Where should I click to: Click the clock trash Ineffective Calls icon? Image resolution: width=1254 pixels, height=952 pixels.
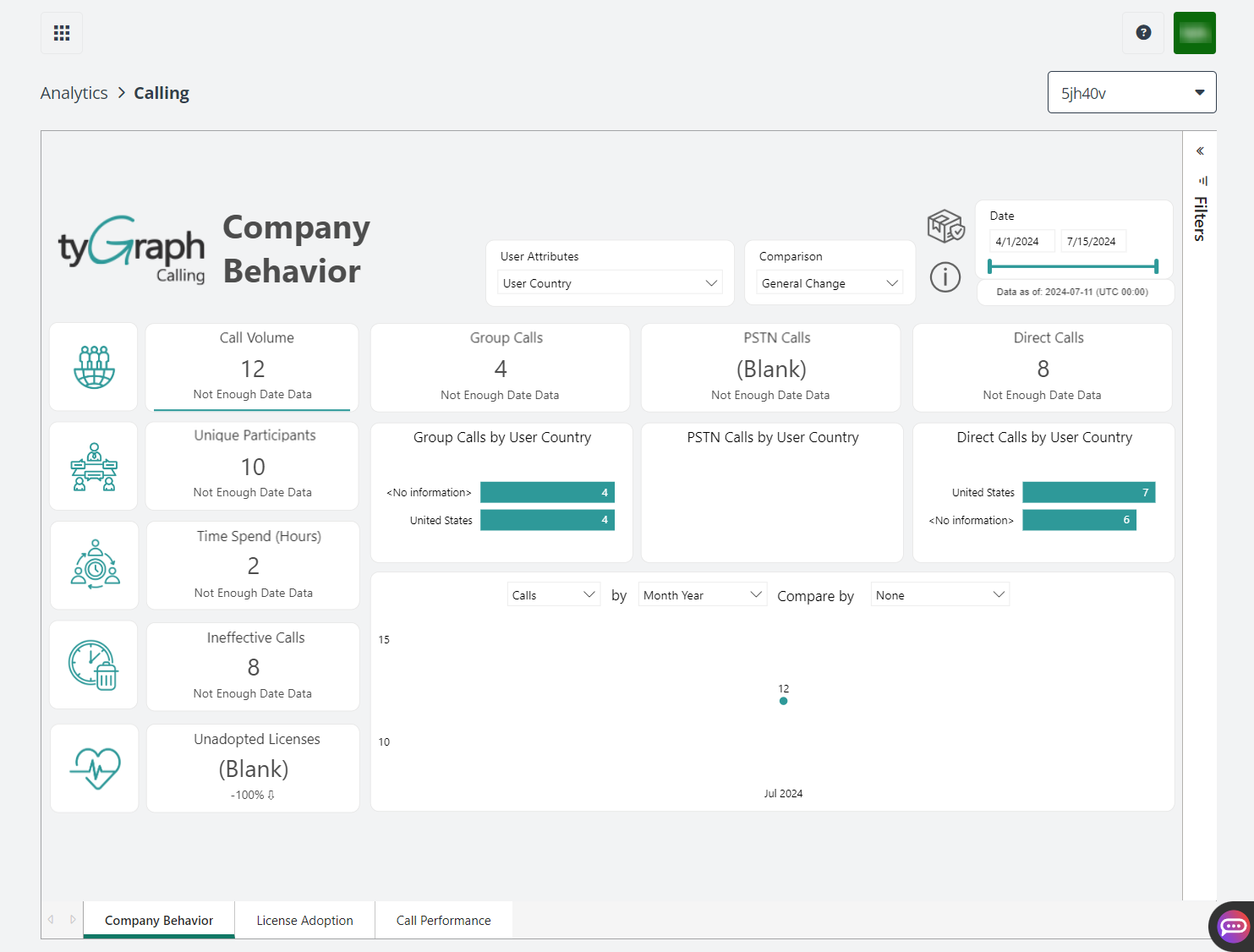94,665
